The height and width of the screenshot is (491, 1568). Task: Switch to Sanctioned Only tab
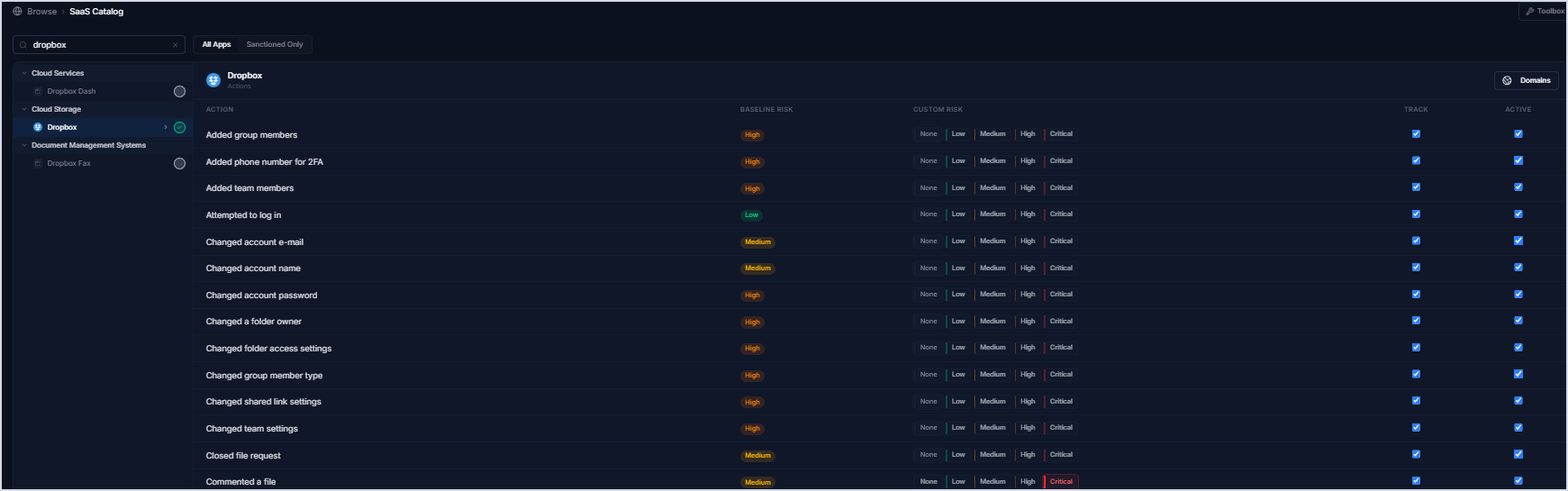275,44
